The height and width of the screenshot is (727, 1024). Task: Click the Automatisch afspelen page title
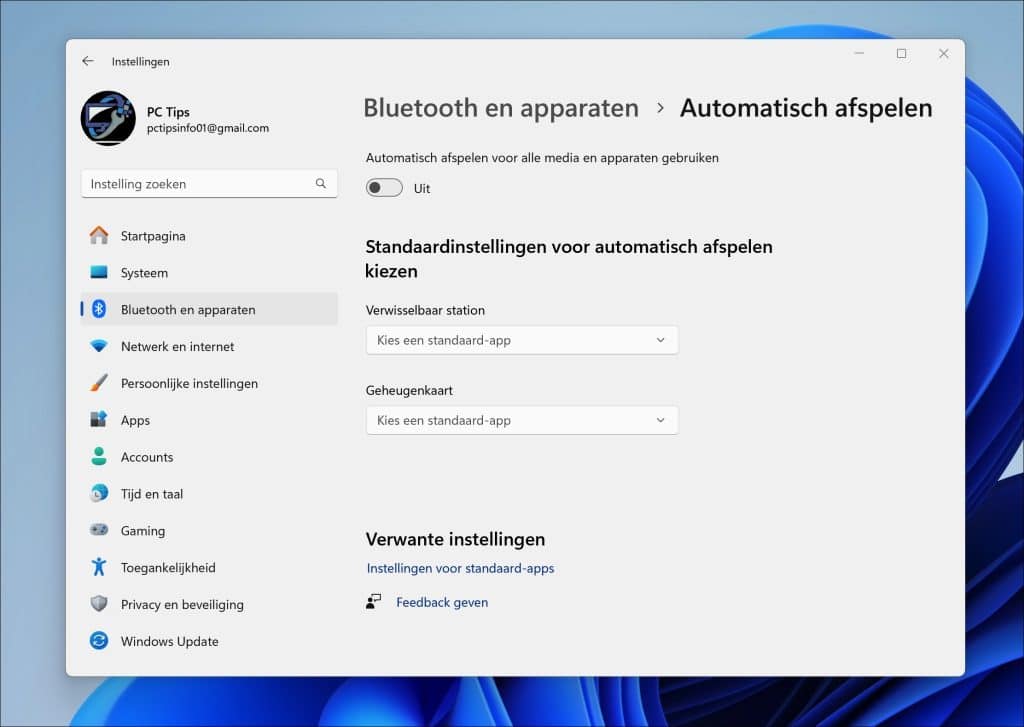[x=806, y=108]
